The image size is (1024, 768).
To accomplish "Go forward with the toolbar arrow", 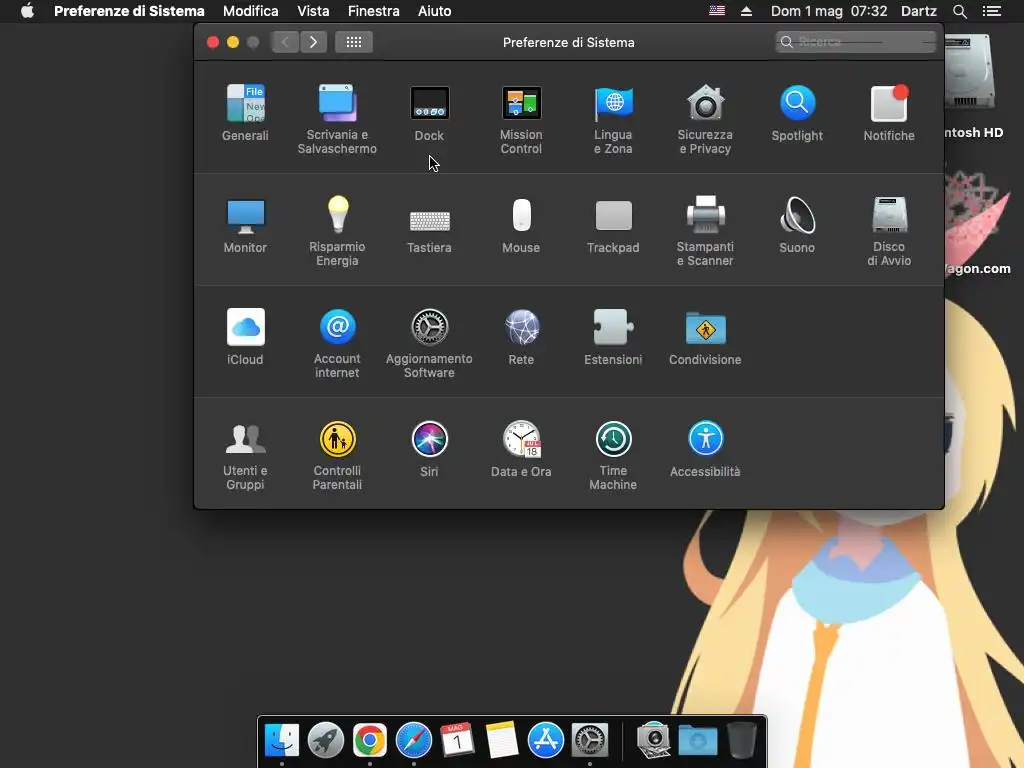I will (313, 42).
